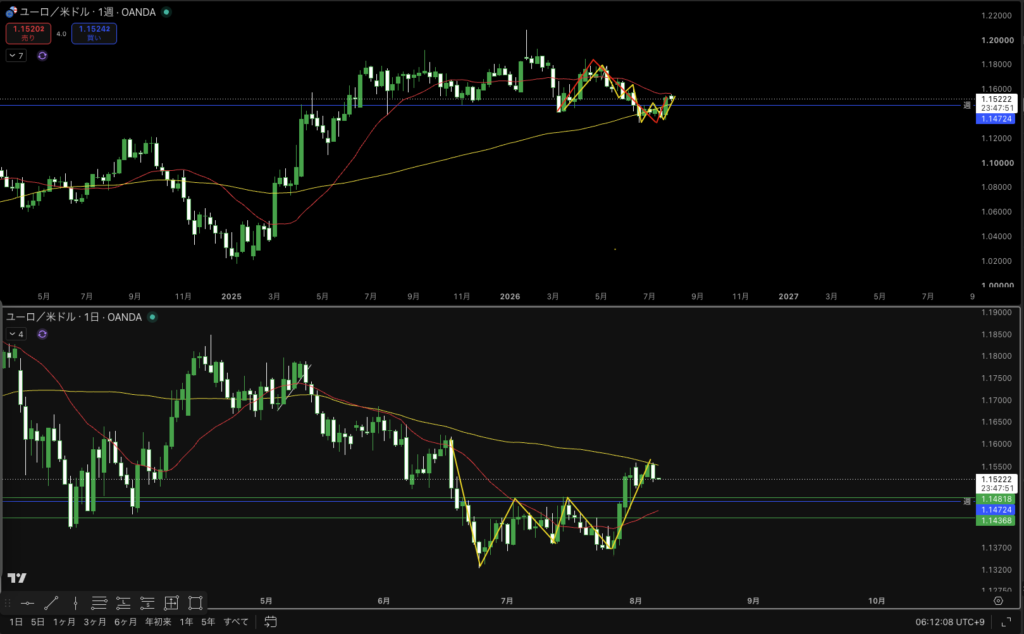Click the purple sync icon on daily chart
This screenshot has width=1024, height=634.
42,334
